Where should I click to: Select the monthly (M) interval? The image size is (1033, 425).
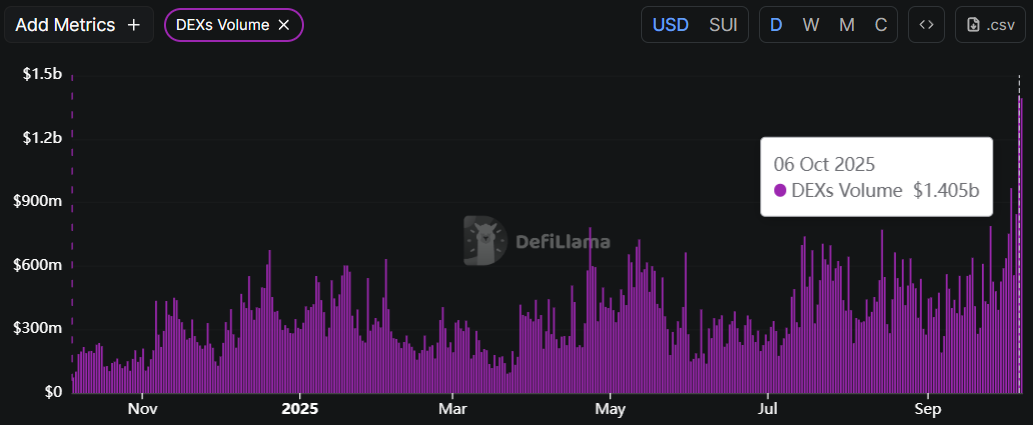pyautogui.click(x=846, y=25)
